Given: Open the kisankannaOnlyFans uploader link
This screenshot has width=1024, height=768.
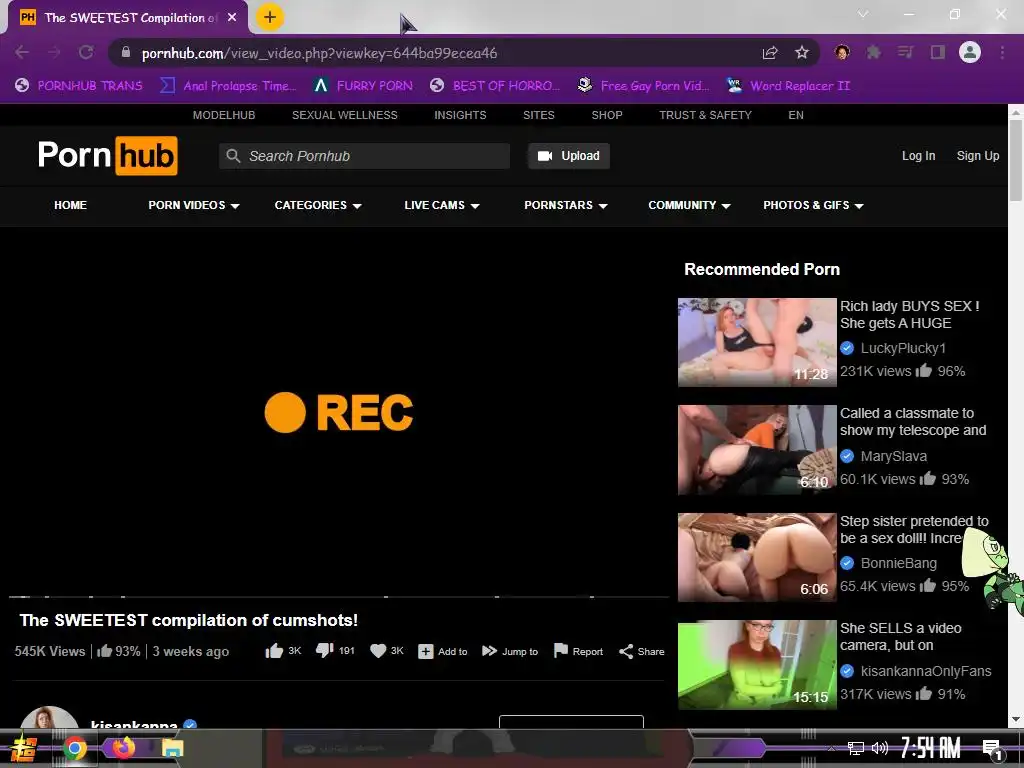Looking at the screenshot, I should tap(925, 671).
